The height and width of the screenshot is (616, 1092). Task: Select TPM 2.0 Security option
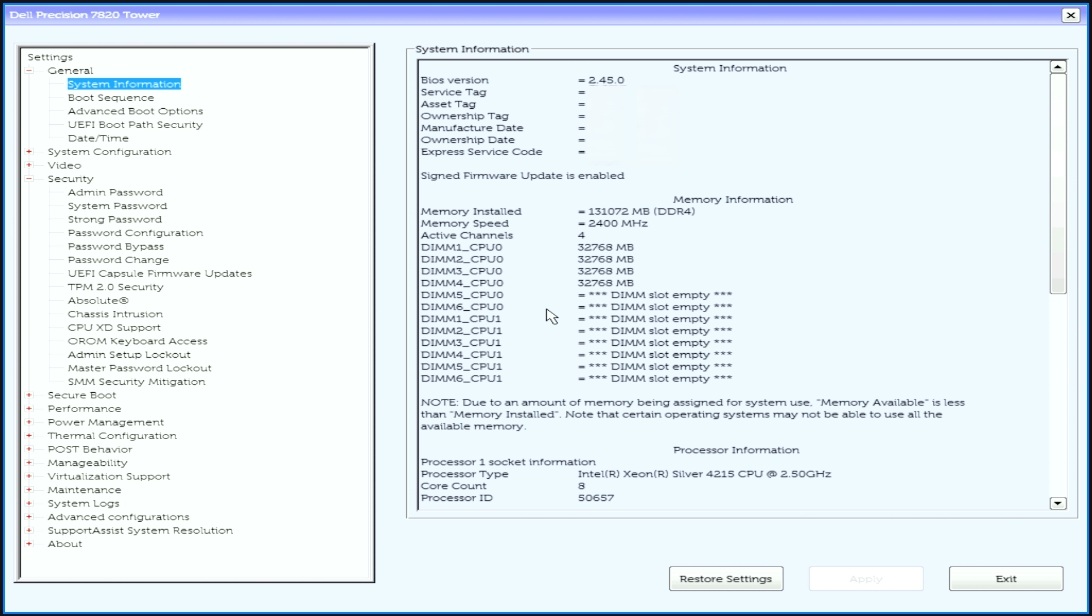coord(115,287)
